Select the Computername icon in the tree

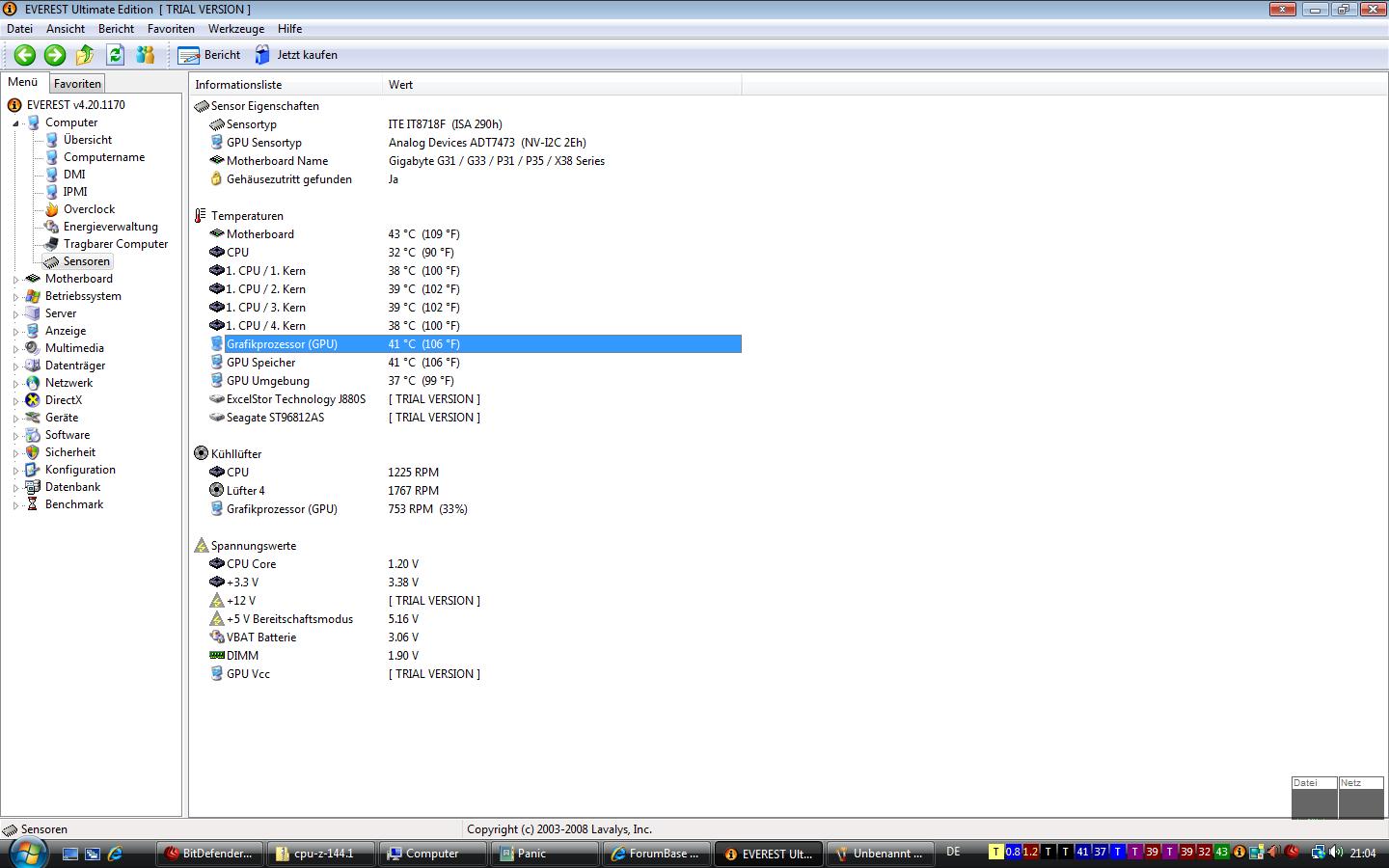click(52, 157)
